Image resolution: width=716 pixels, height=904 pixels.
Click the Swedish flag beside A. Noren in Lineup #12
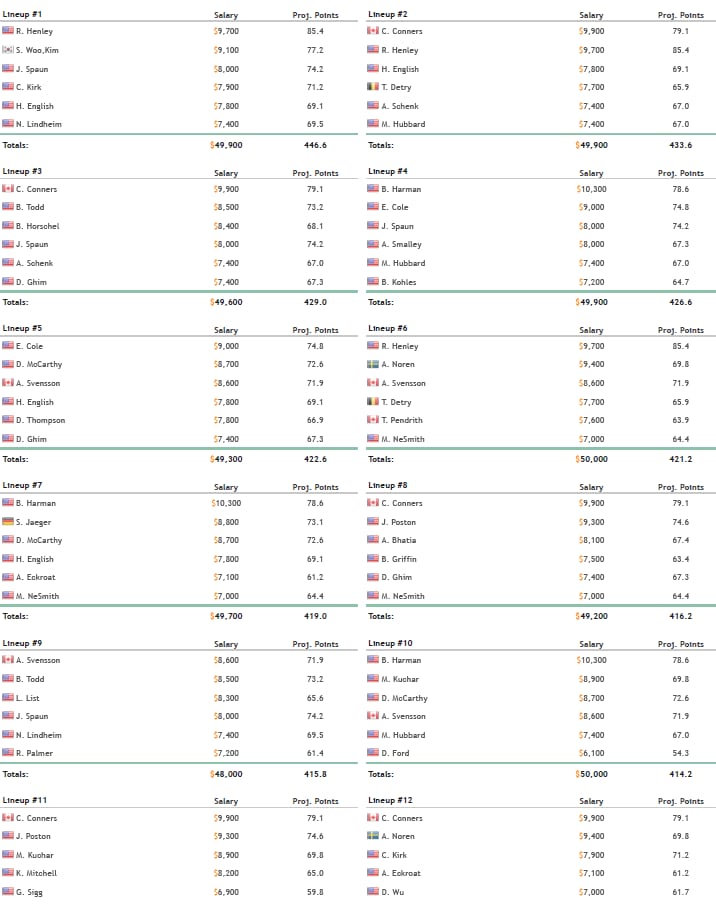[373, 835]
